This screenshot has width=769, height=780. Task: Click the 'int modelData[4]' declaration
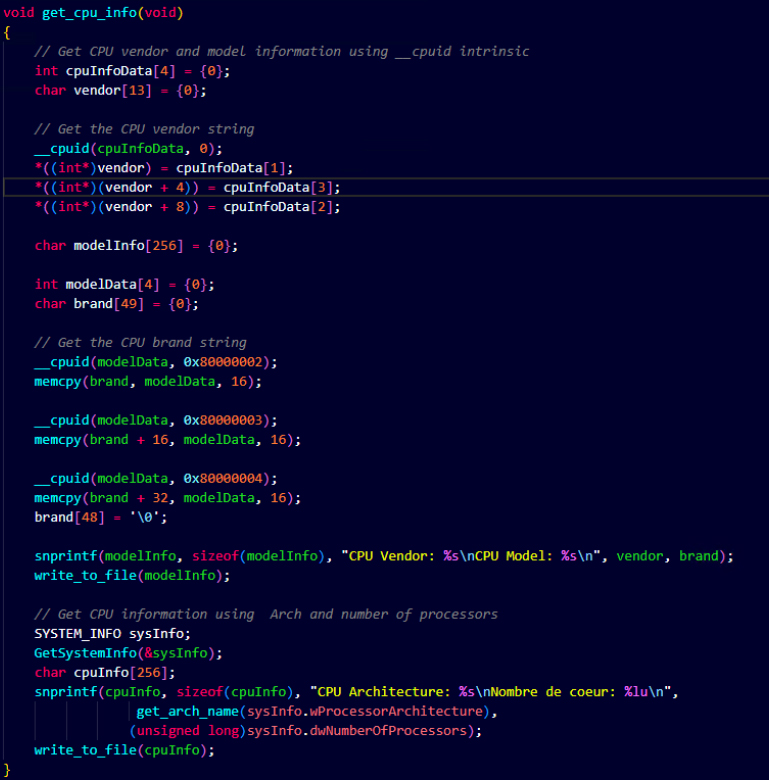click(x=124, y=285)
